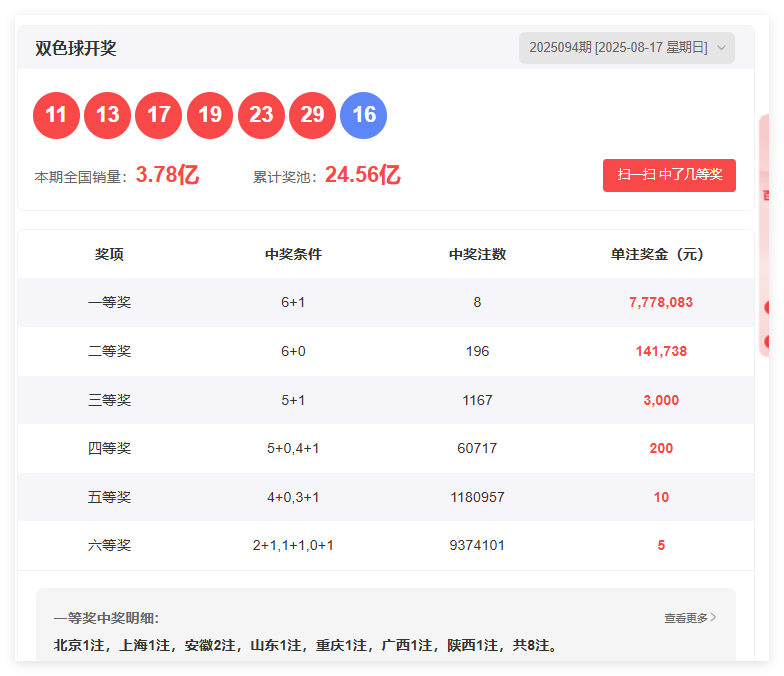Select the 四等奖 row label
The image size is (784, 676).
click(109, 448)
